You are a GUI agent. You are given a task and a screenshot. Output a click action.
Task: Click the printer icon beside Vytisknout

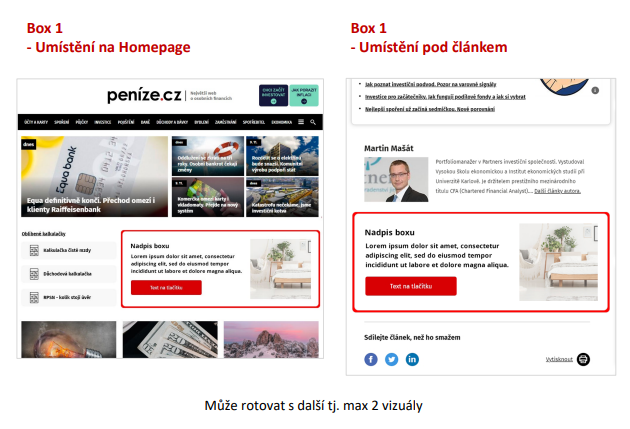pyautogui.click(x=583, y=359)
